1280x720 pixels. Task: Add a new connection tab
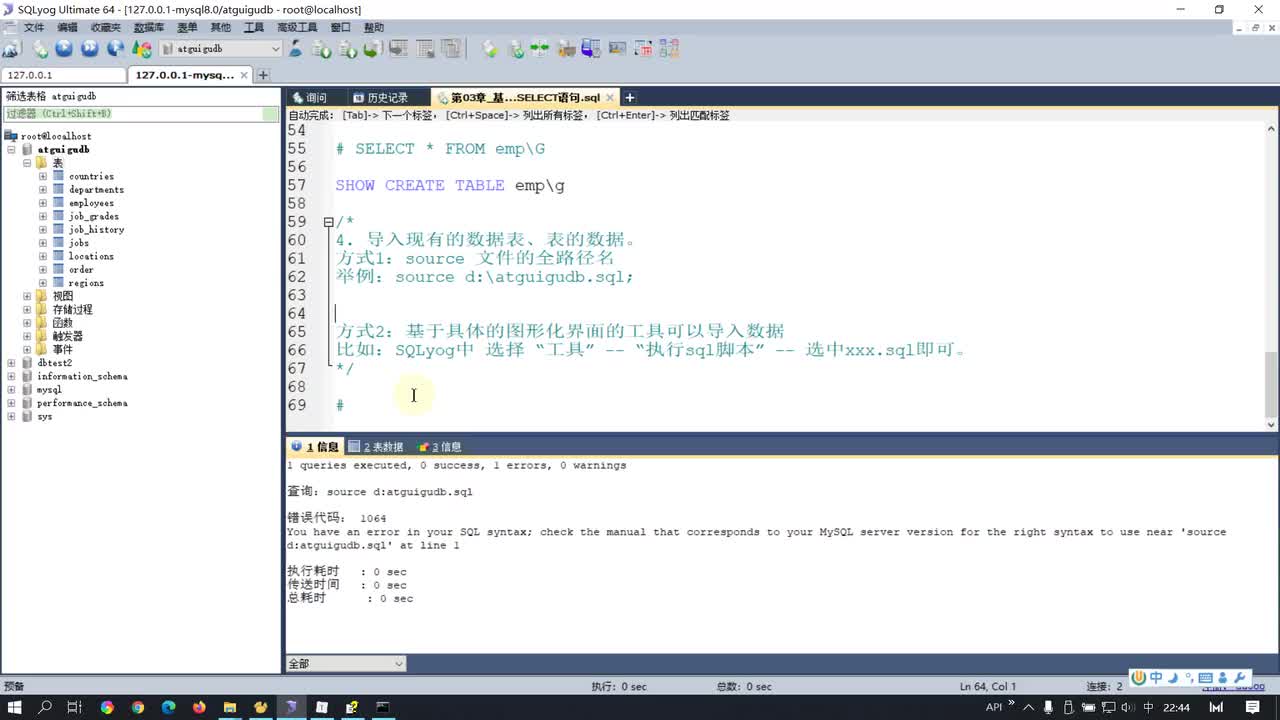[x=263, y=75]
